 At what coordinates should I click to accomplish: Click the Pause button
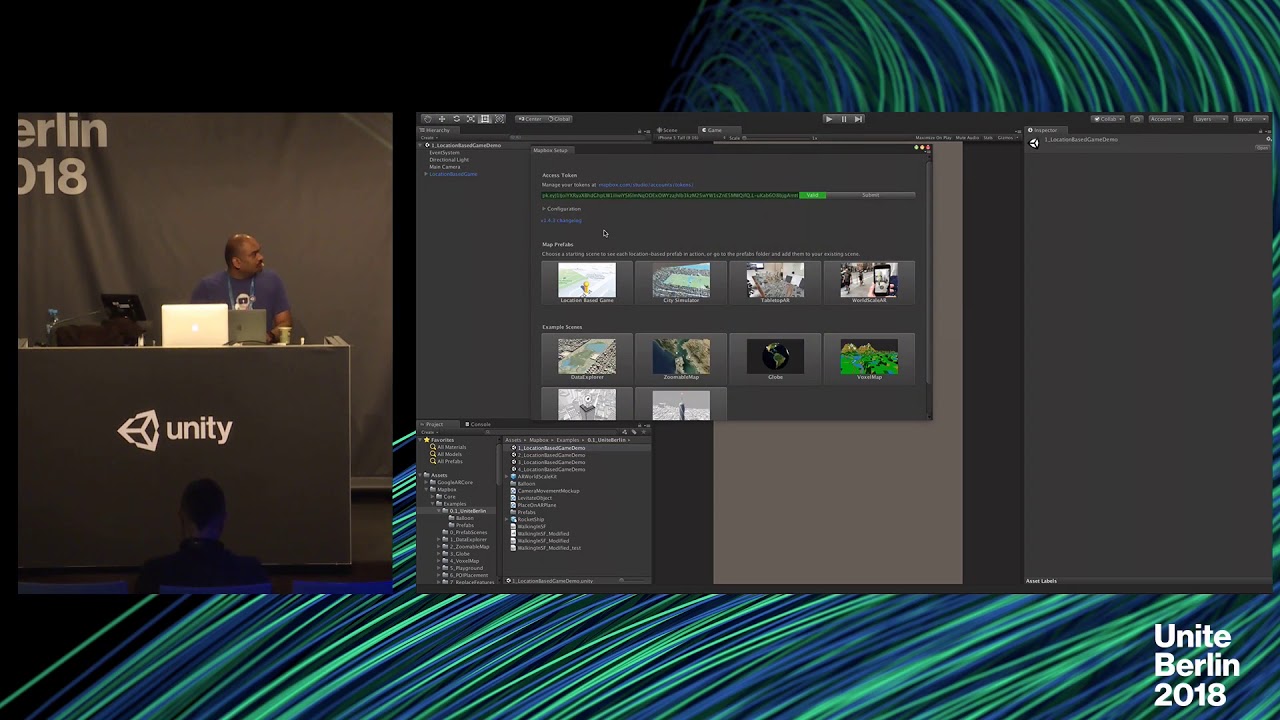tap(843, 119)
